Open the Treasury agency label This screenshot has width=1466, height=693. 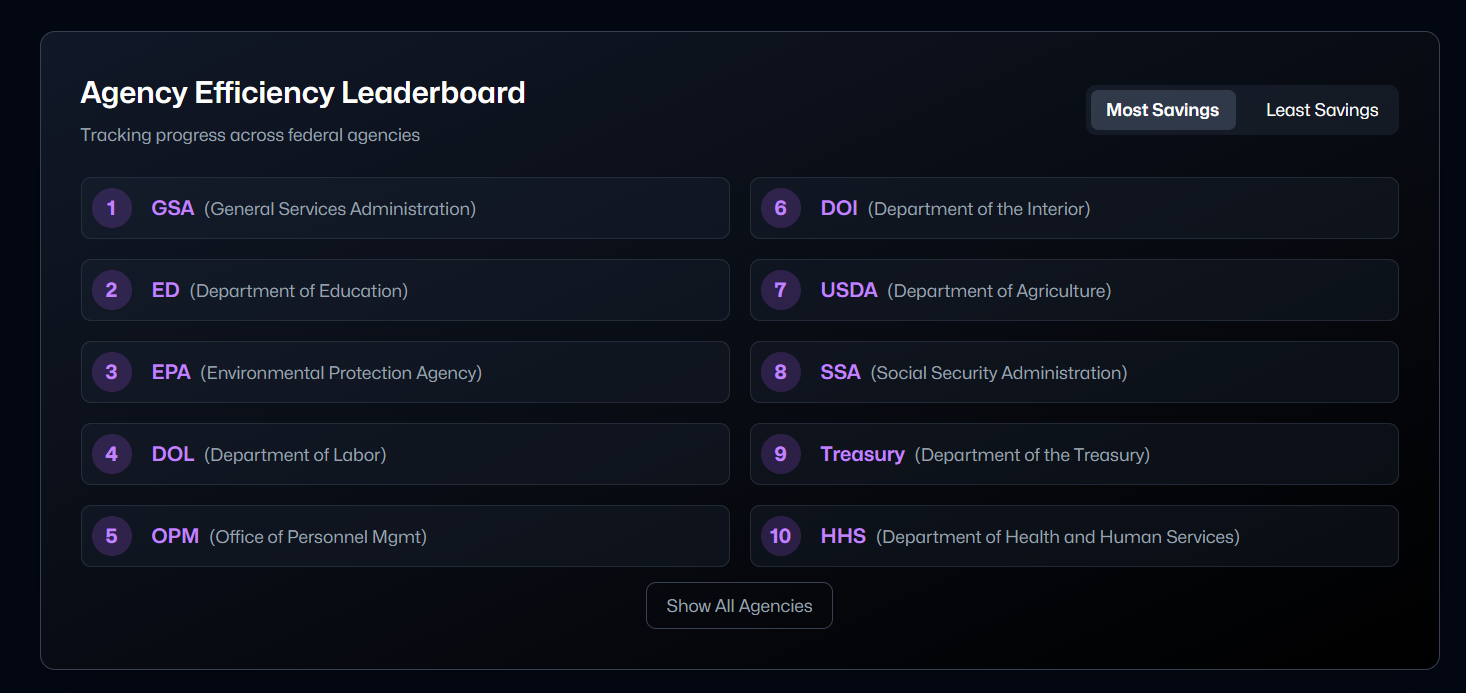[x=863, y=454]
